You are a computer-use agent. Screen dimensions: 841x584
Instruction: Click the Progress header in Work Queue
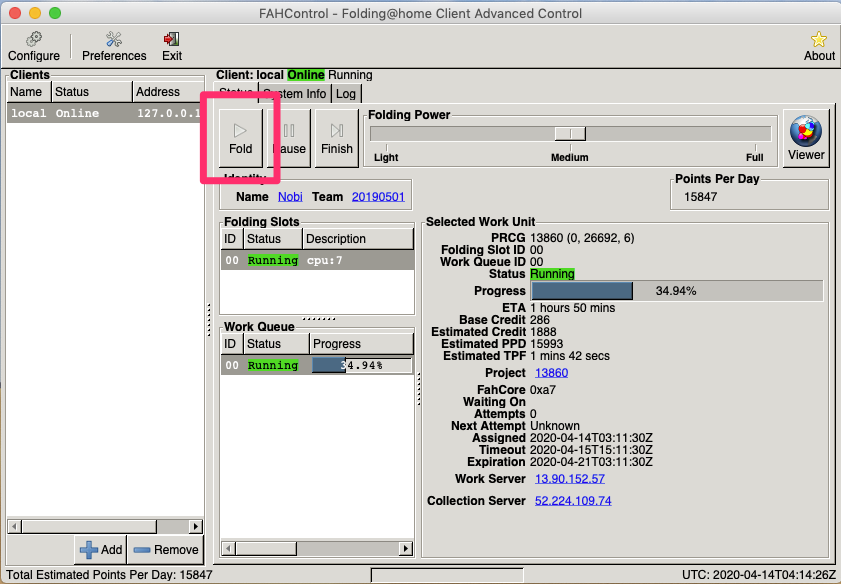[362, 344]
